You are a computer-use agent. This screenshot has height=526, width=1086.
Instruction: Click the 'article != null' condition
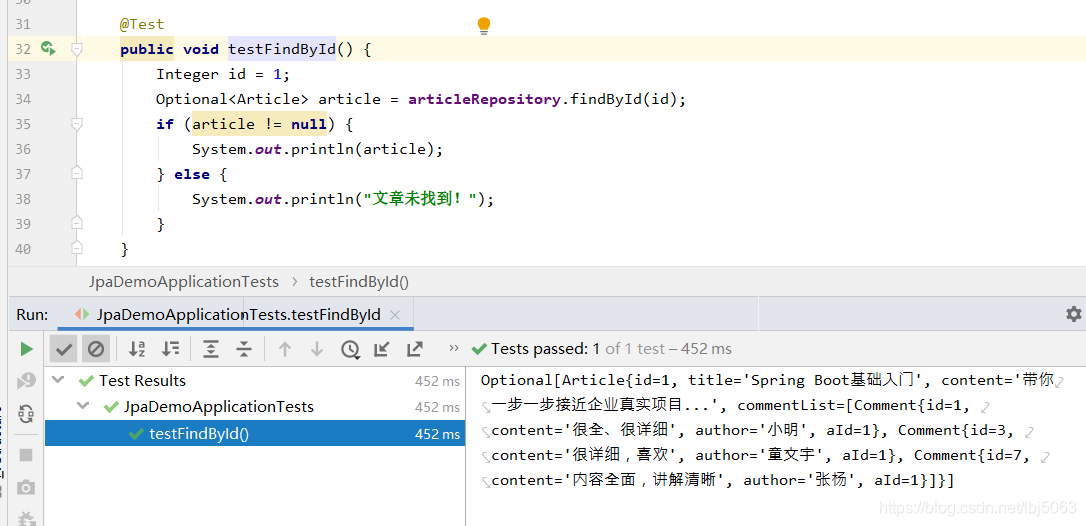260,124
